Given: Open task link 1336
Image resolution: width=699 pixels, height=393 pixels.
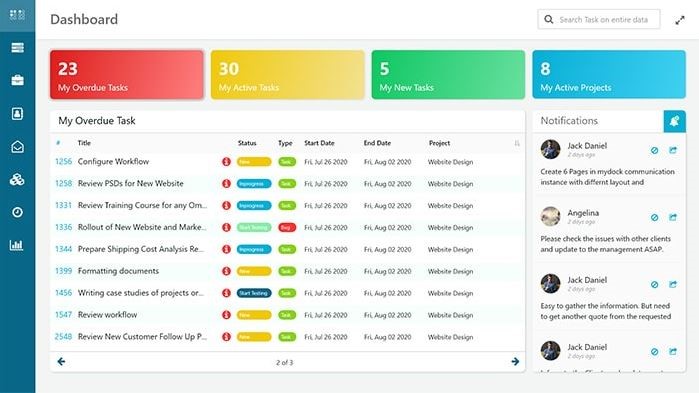Looking at the screenshot, I should tap(63, 227).
